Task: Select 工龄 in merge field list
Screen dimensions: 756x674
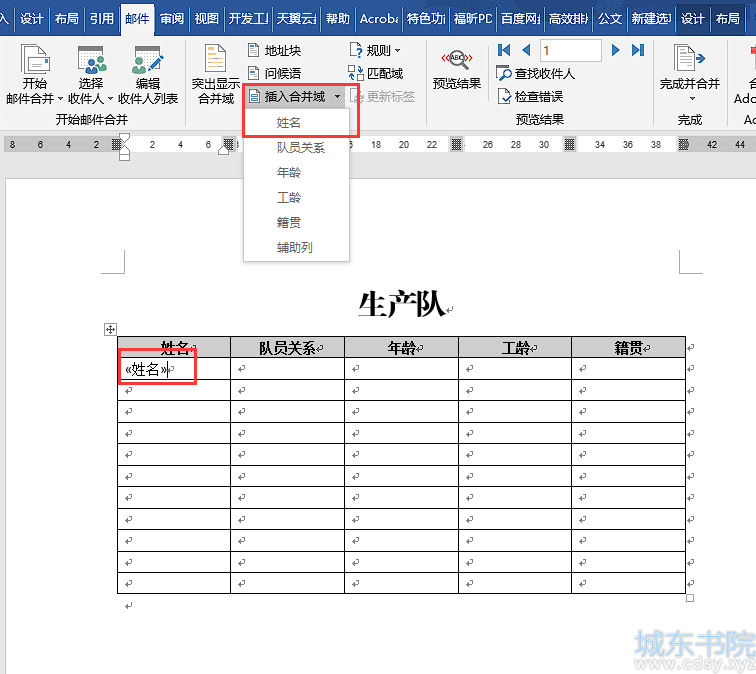Action: click(297, 198)
